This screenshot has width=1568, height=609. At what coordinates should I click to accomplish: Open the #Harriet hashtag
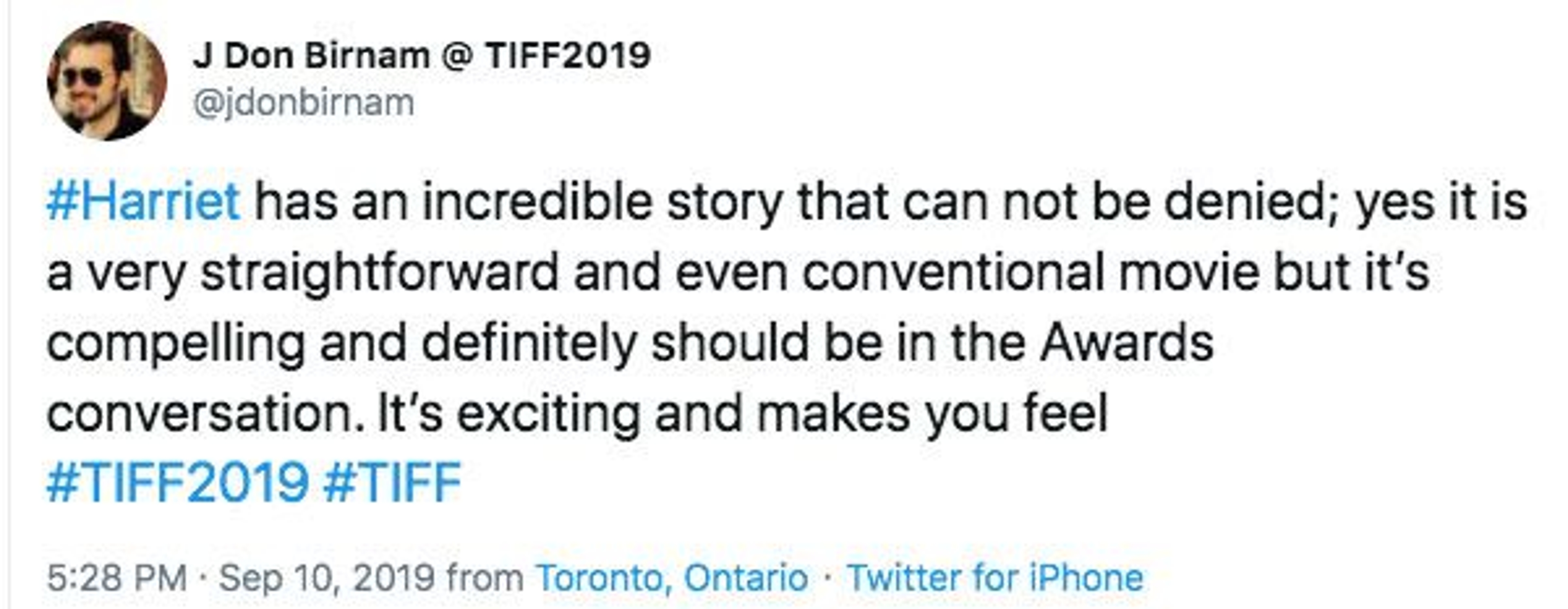(144, 202)
